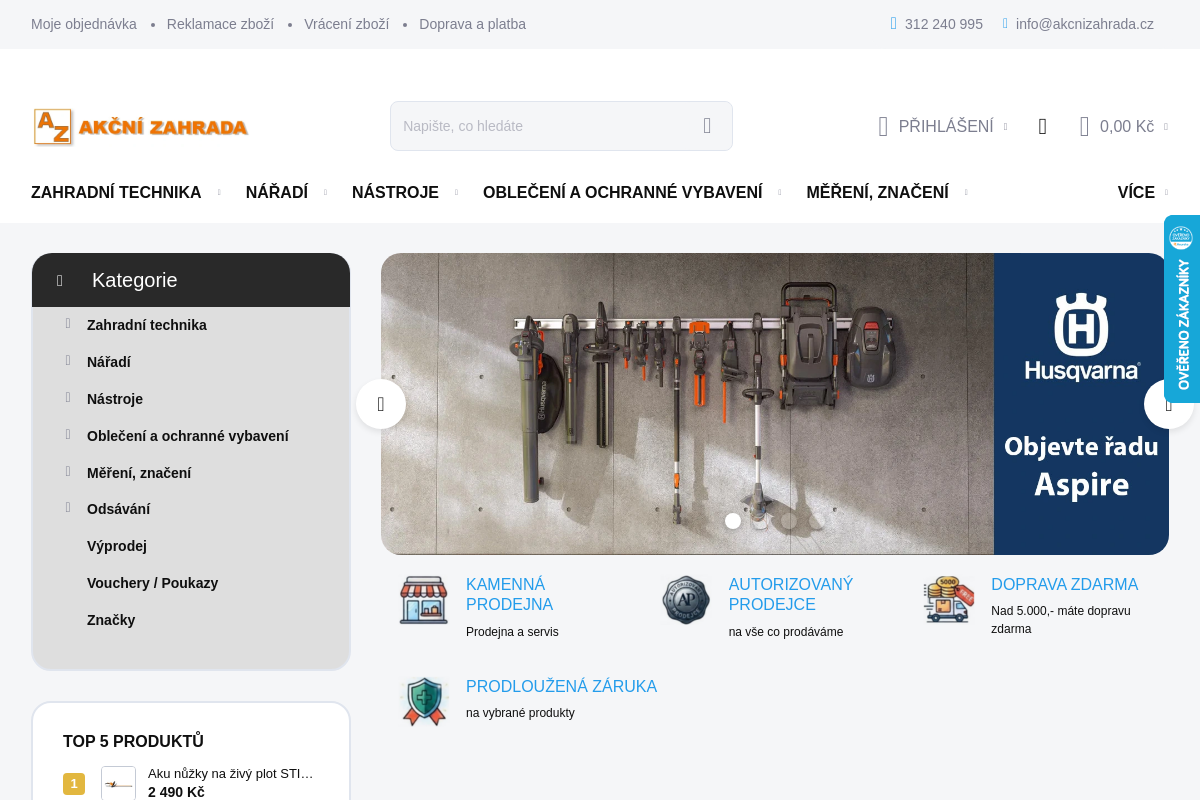Image resolution: width=1200 pixels, height=800 pixels.
Task: Open Aku nůžky na živý plot product
Action: (x=231, y=774)
